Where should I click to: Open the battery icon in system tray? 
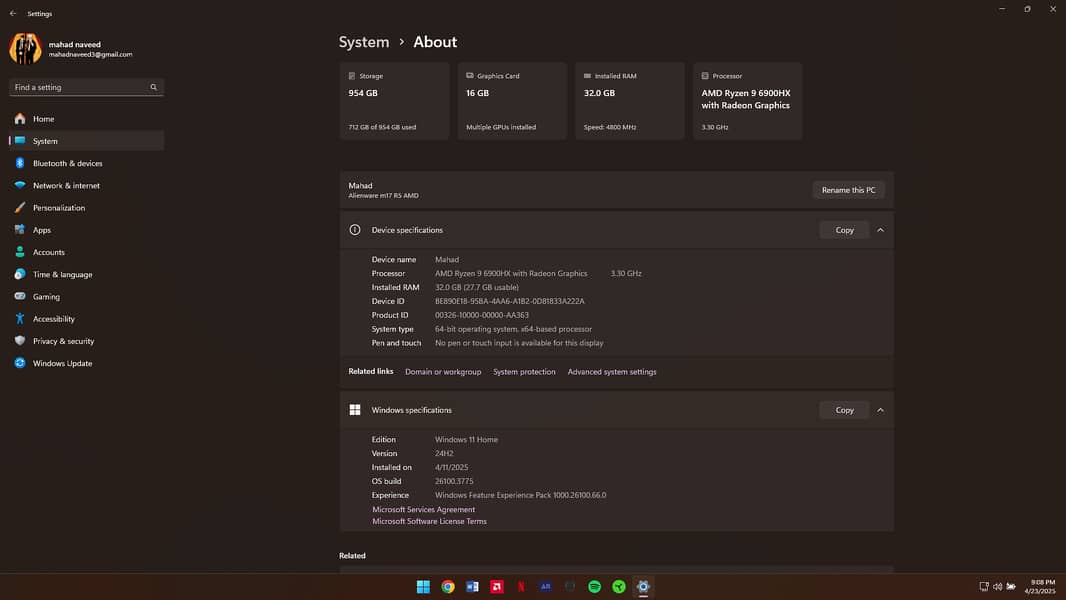[x=1011, y=586]
